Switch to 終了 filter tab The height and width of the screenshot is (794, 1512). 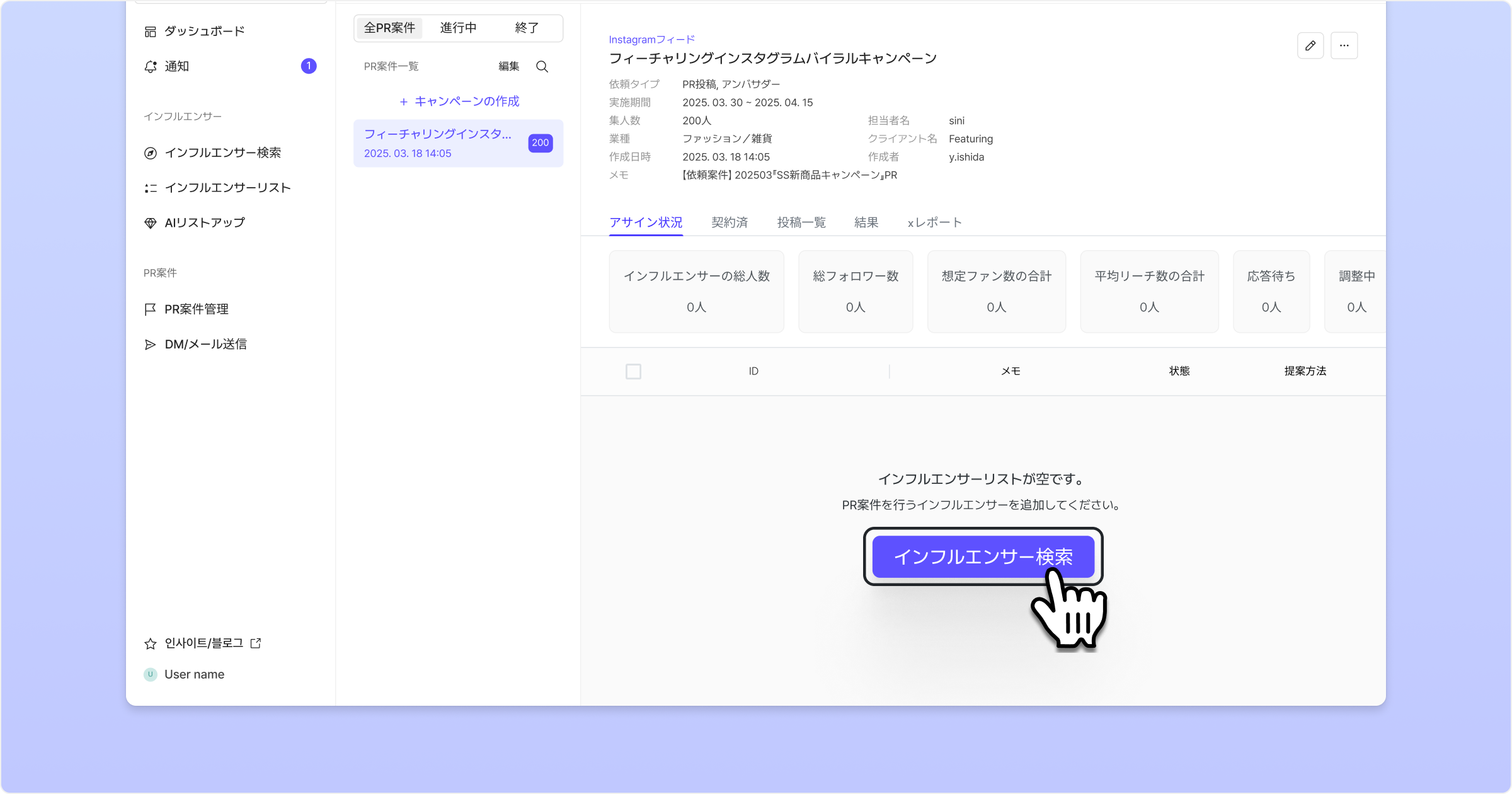(527, 28)
